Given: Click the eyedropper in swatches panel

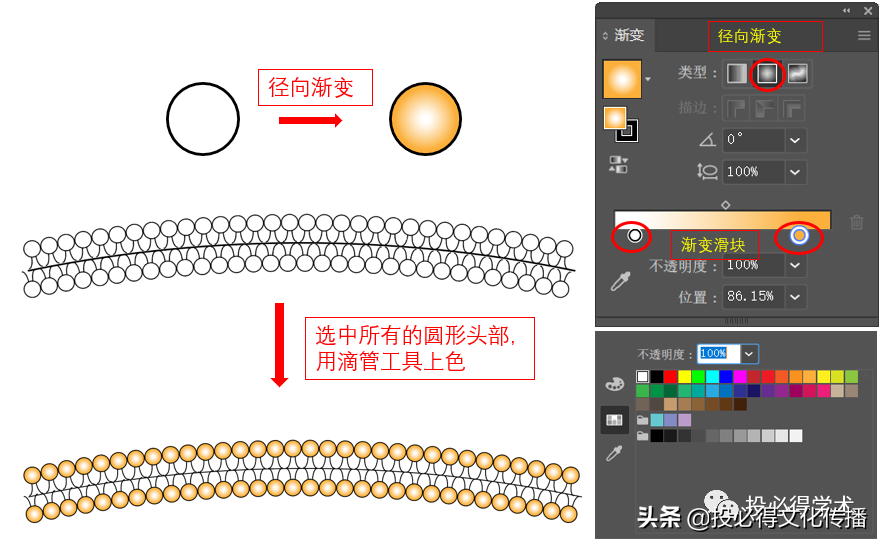Looking at the screenshot, I should tap(615, 453).
